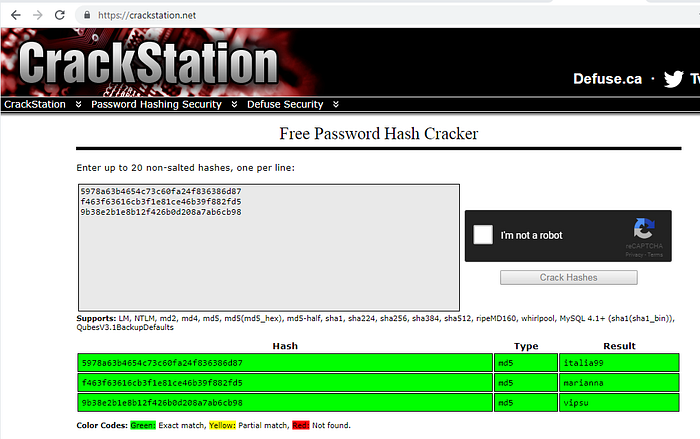Screen dimensions: 700x439
Task: Open the Password Hashing Security menu
Action: pyautogui.click(x=156, y=104)
